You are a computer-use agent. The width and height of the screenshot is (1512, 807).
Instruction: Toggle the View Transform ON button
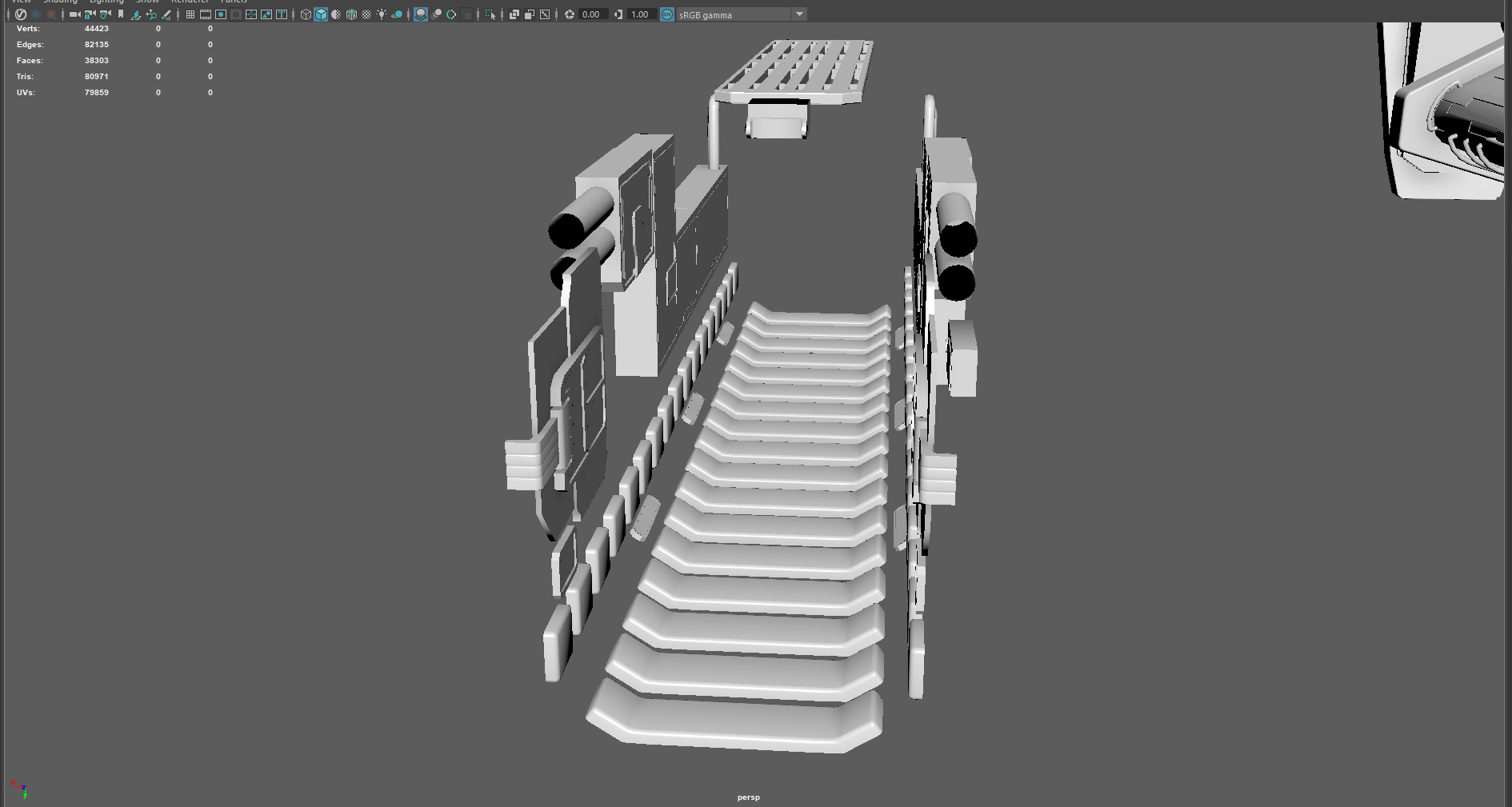pyautogui.click(x=667, y=14)
